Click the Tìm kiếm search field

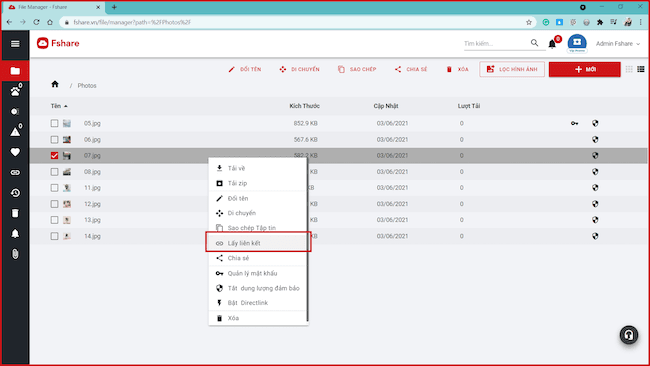click(x=496, y=43)
